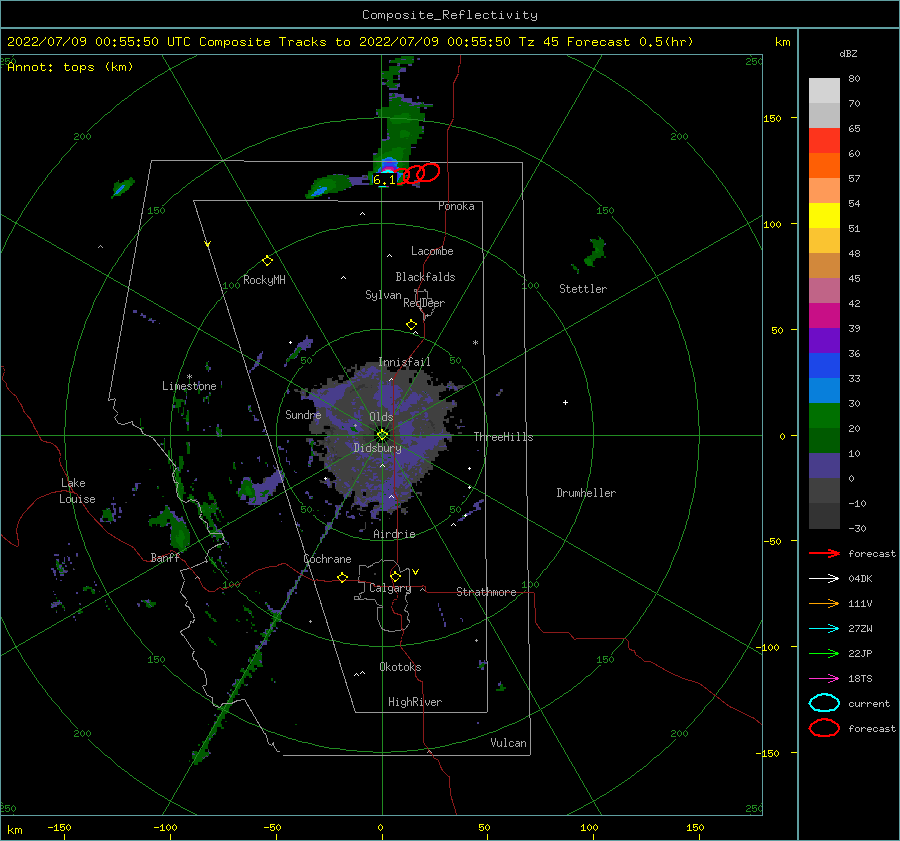Click the Airdrie label
900x841 pixels.
(394, 534)
